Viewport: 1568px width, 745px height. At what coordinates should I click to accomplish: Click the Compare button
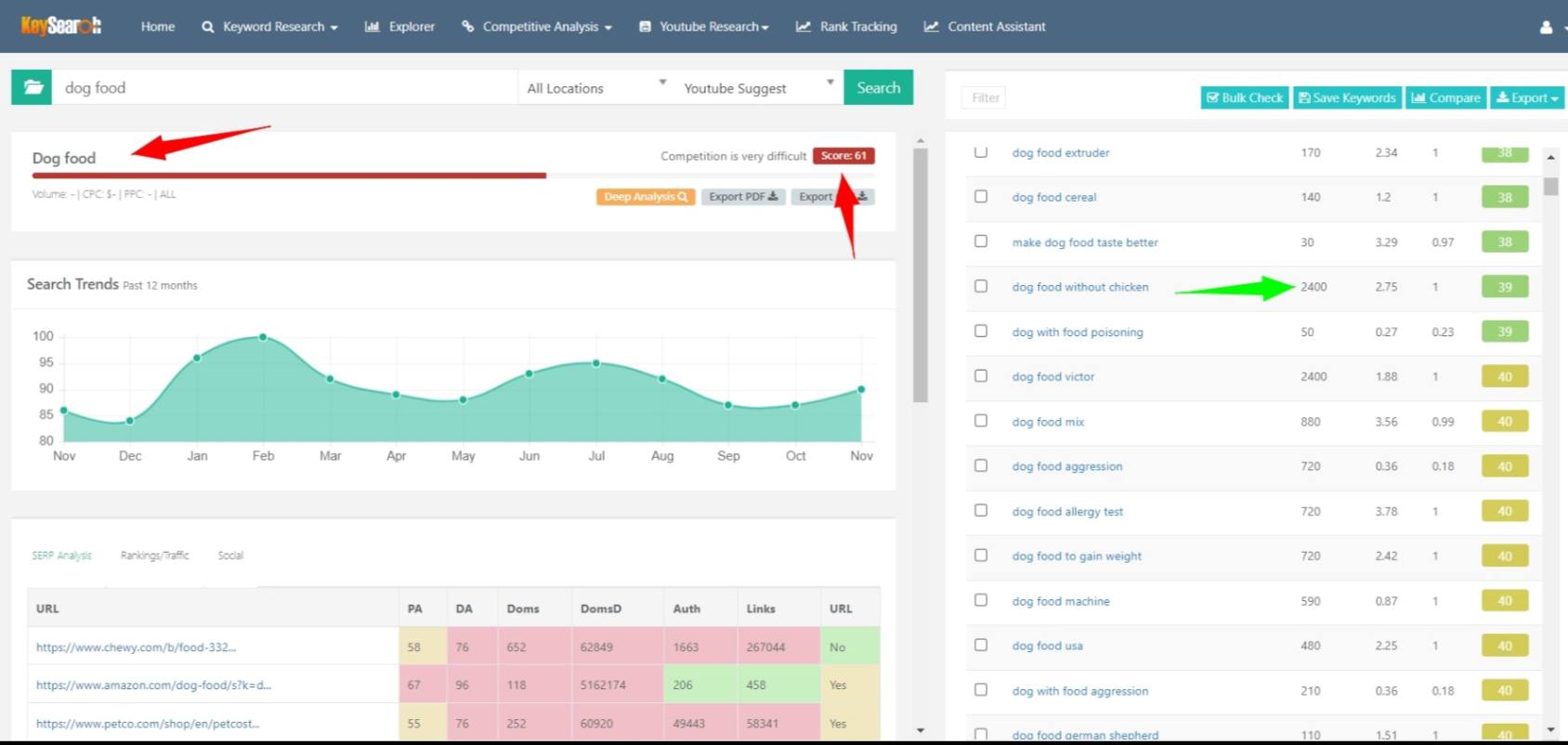tap(1445, 98)
